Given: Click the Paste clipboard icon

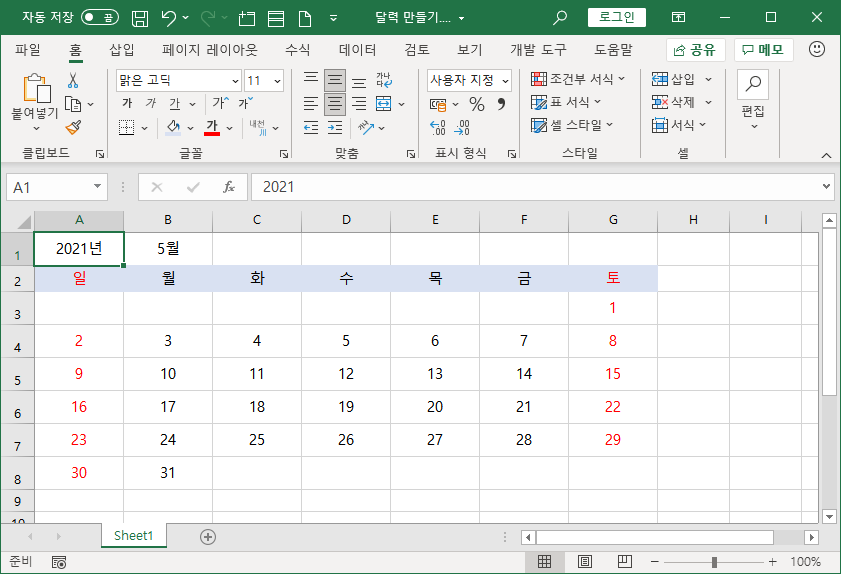Looking at the screenshot, I should coord(36,88).
